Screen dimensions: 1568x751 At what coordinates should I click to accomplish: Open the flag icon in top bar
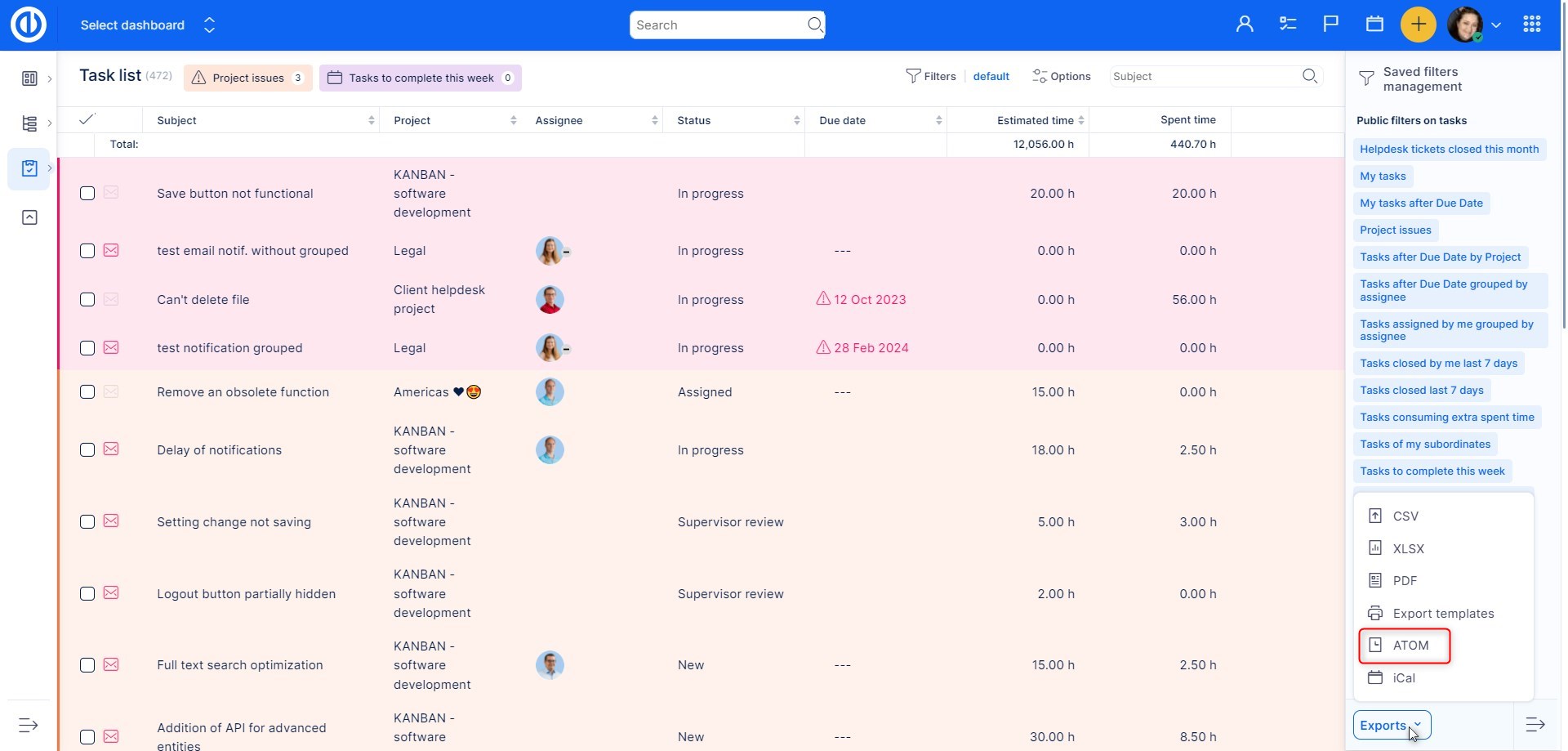pos(1330,25)
